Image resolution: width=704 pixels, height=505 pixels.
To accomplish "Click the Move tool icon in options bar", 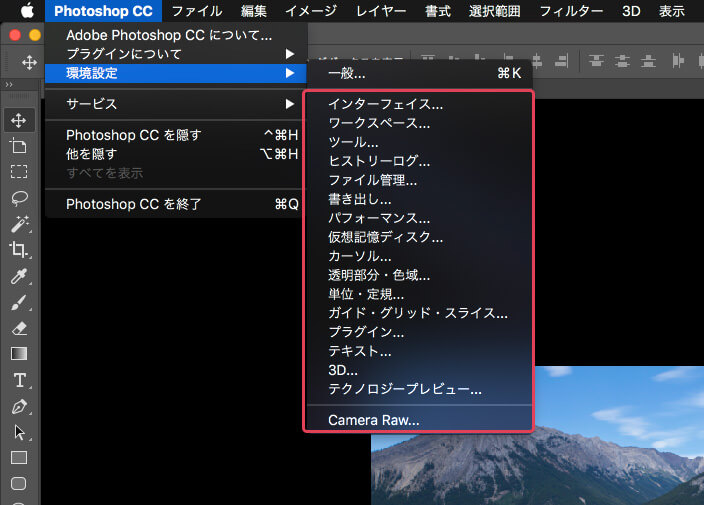I will [29, 62].
